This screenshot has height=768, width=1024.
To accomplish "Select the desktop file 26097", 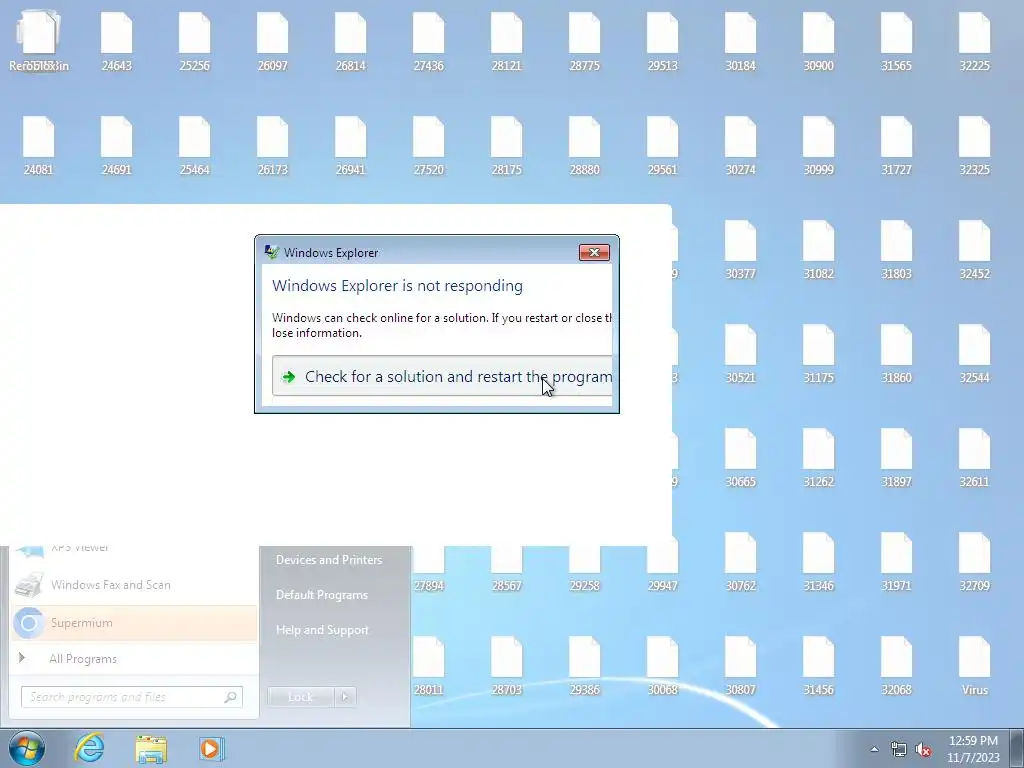I will click(272, 42).
